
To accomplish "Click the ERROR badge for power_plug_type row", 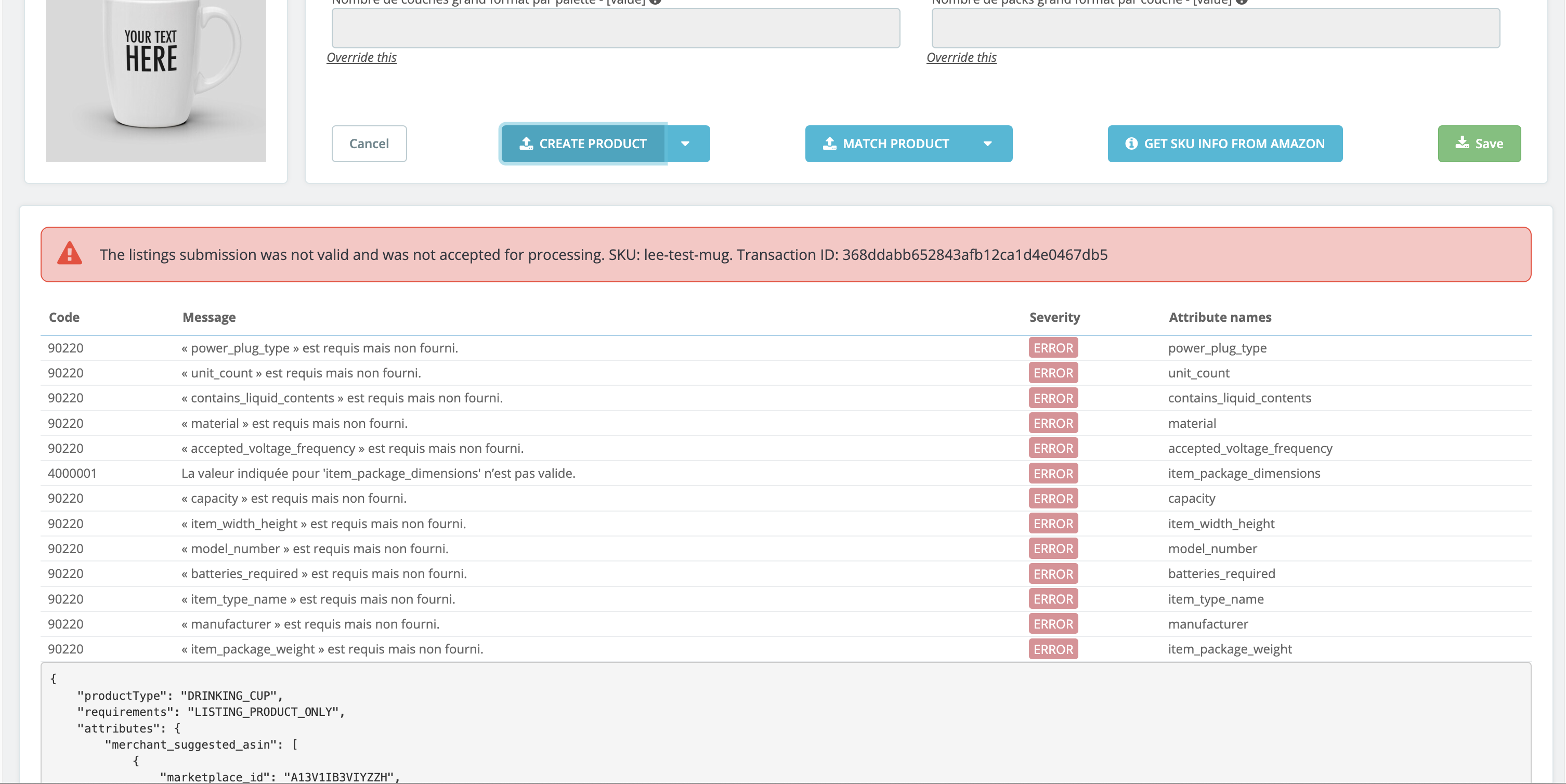I will click(x=1053, y=348).
